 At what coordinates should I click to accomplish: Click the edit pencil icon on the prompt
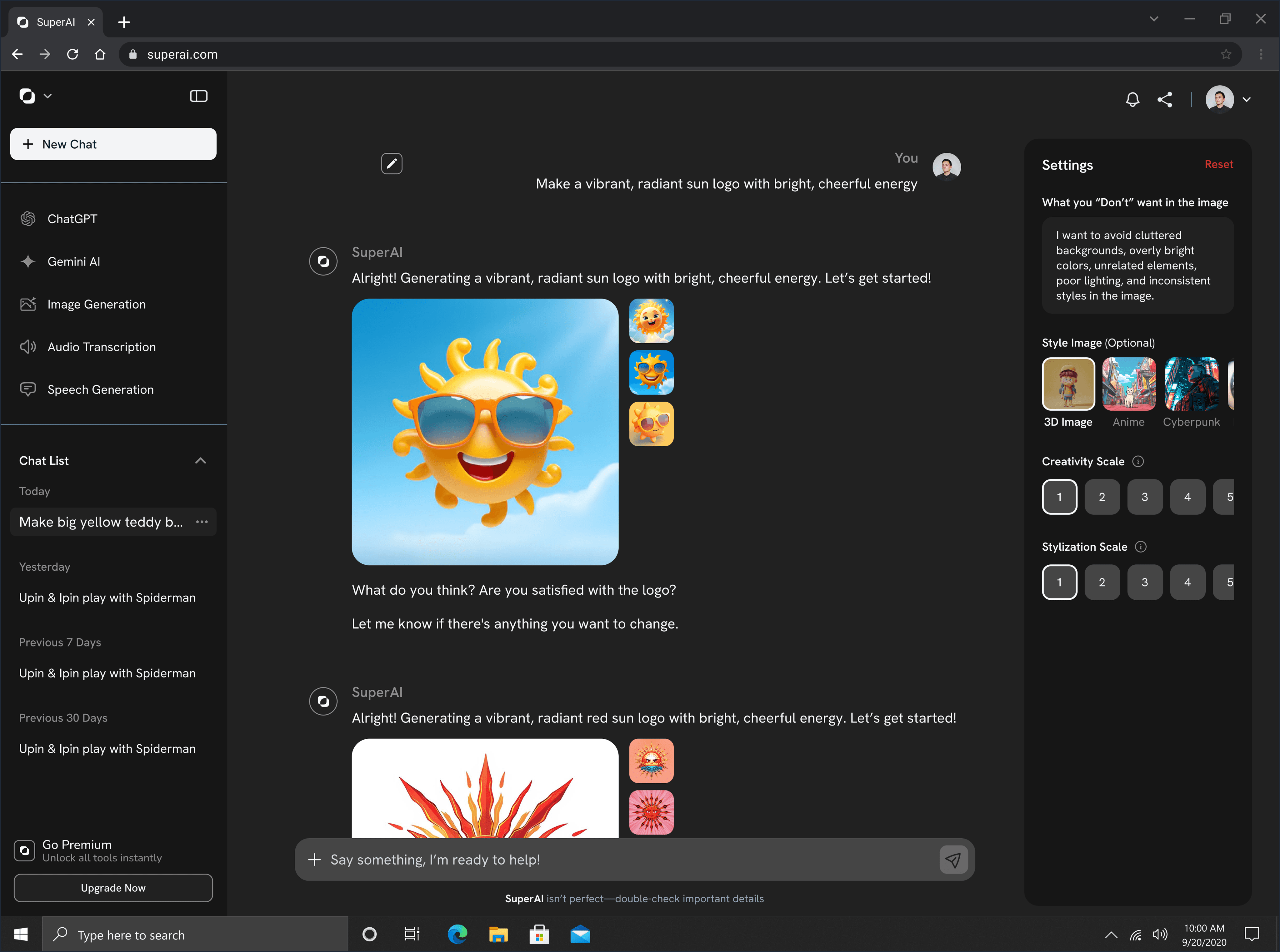[392, 164]
